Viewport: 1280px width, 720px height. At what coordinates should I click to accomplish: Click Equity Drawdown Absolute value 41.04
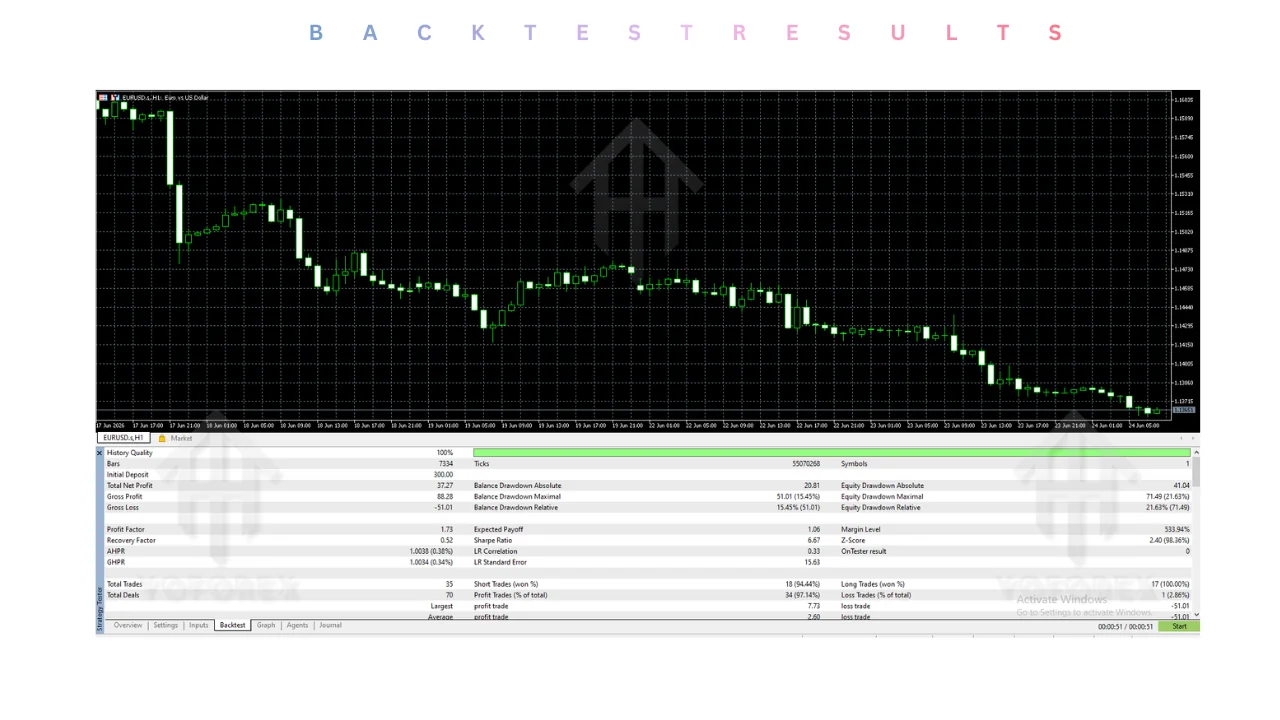tap(1181, 486)
